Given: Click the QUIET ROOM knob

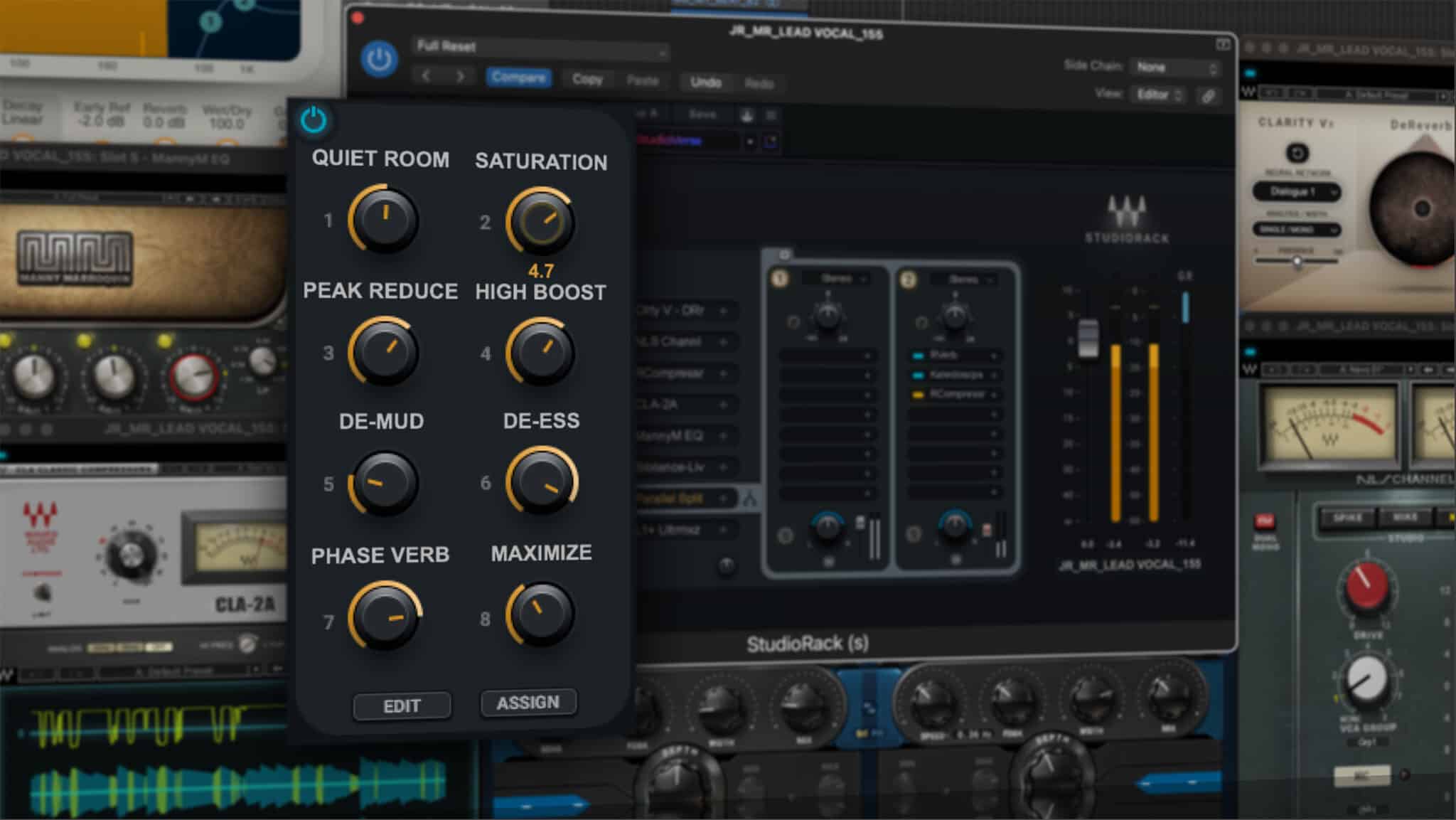Looking at the screenshot, I should coord(384,219).
